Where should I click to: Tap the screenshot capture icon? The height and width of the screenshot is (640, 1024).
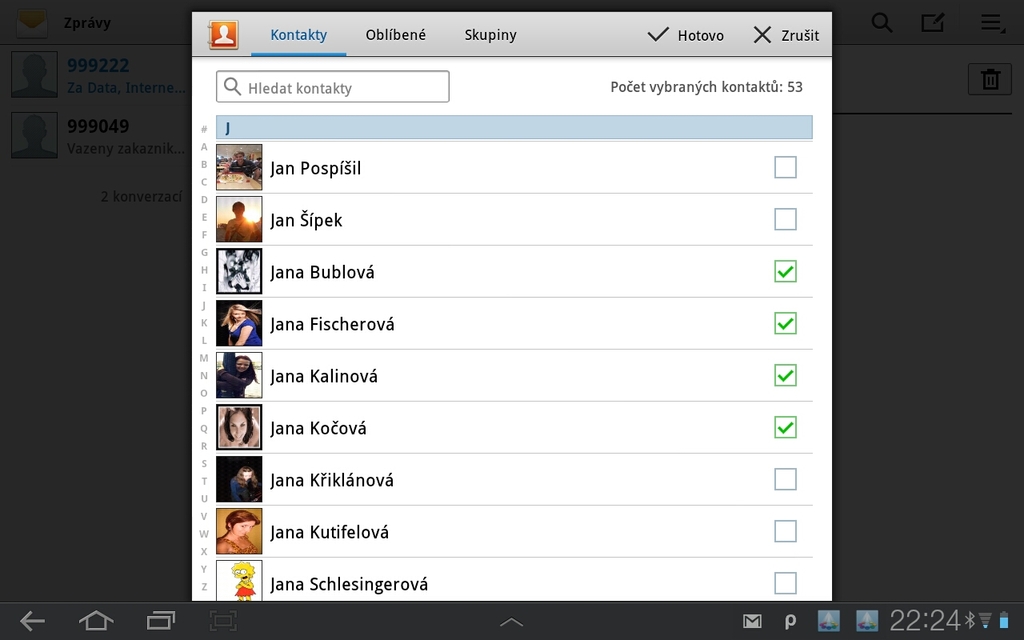(223, 621)
